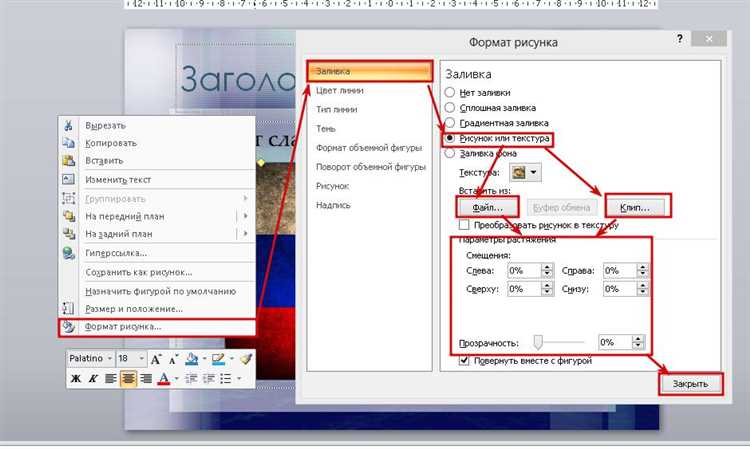
Task: Enable Преобразовать рисунок в текстуру checkbox
Action: 463,224
